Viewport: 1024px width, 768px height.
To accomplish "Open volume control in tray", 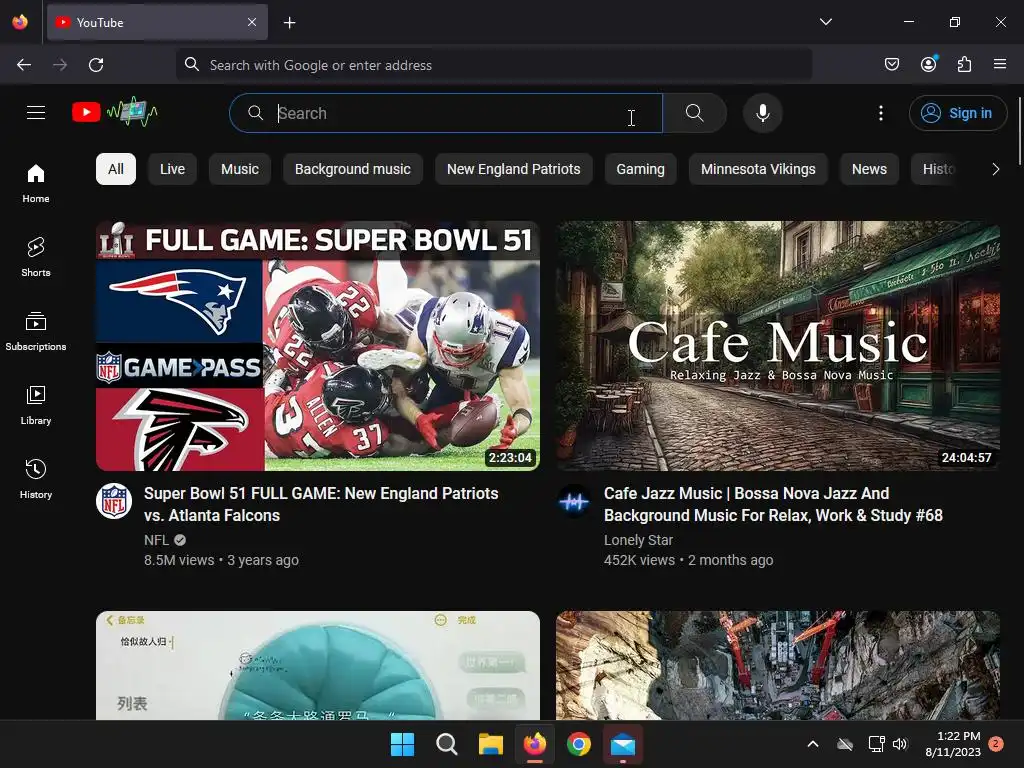I will (900, 744).
